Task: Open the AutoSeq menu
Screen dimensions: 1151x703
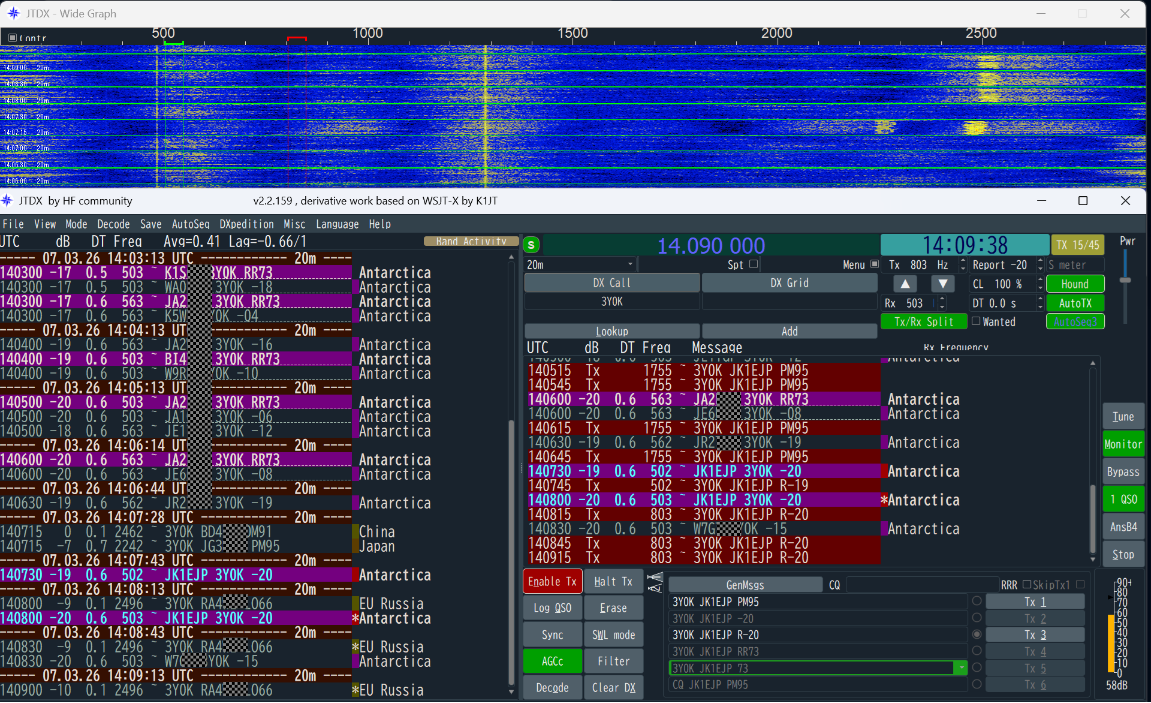Action: pyautogui.click(x=191, y=224)
